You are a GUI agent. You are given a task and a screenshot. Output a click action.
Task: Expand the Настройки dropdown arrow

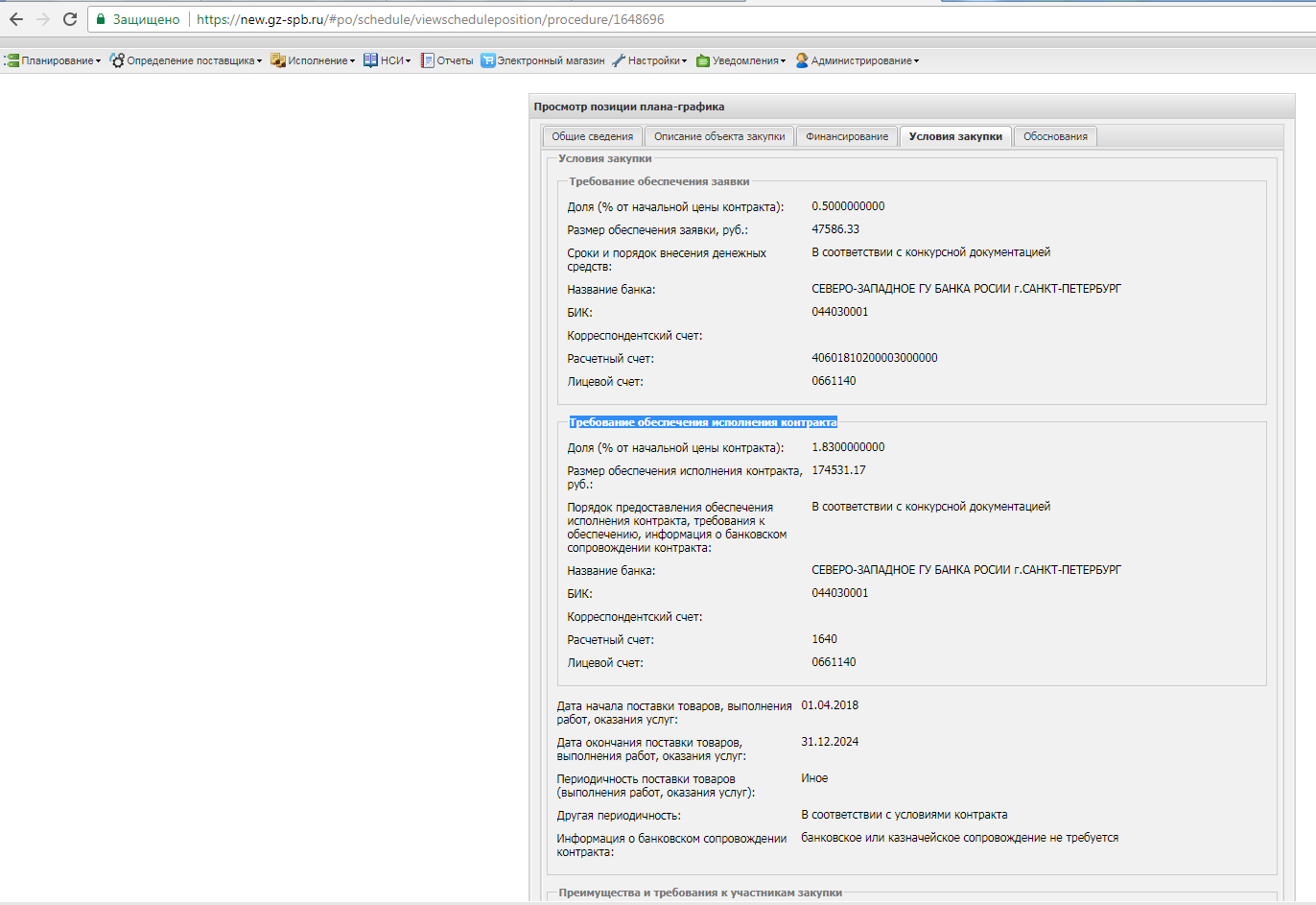coord(684,61)
